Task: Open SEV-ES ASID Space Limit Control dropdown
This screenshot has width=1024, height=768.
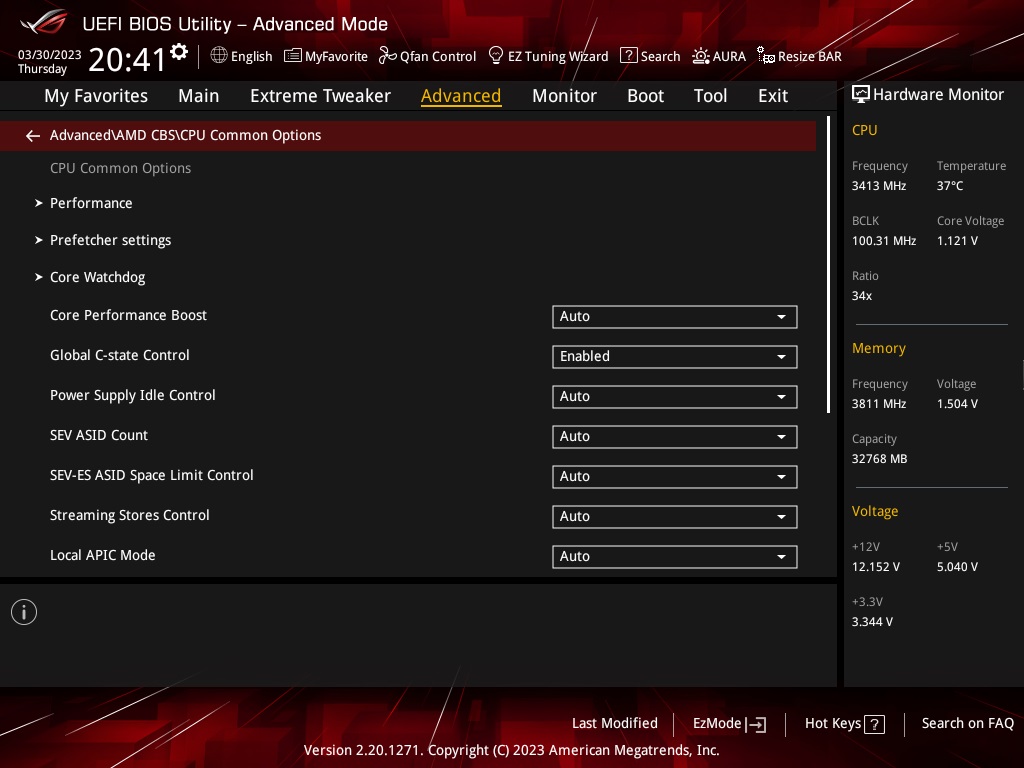Action: coord(675,477)
